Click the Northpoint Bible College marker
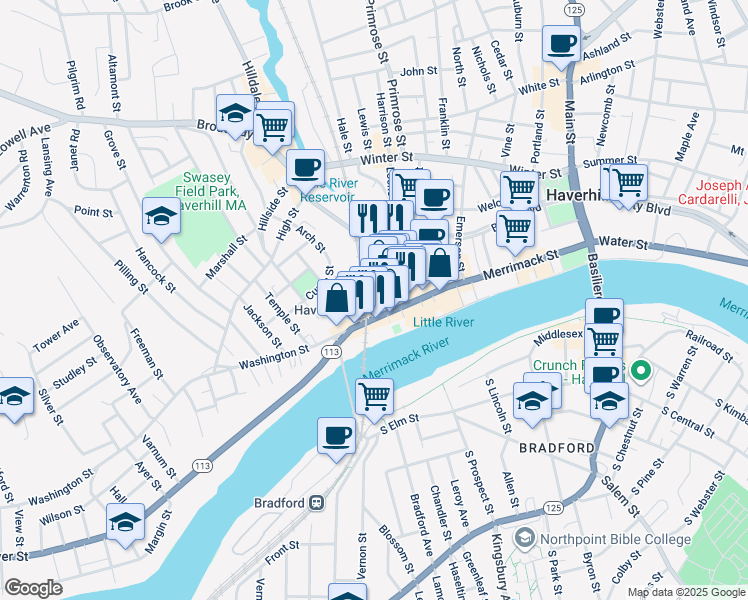The image size is (748, 600). pos(524,539)
